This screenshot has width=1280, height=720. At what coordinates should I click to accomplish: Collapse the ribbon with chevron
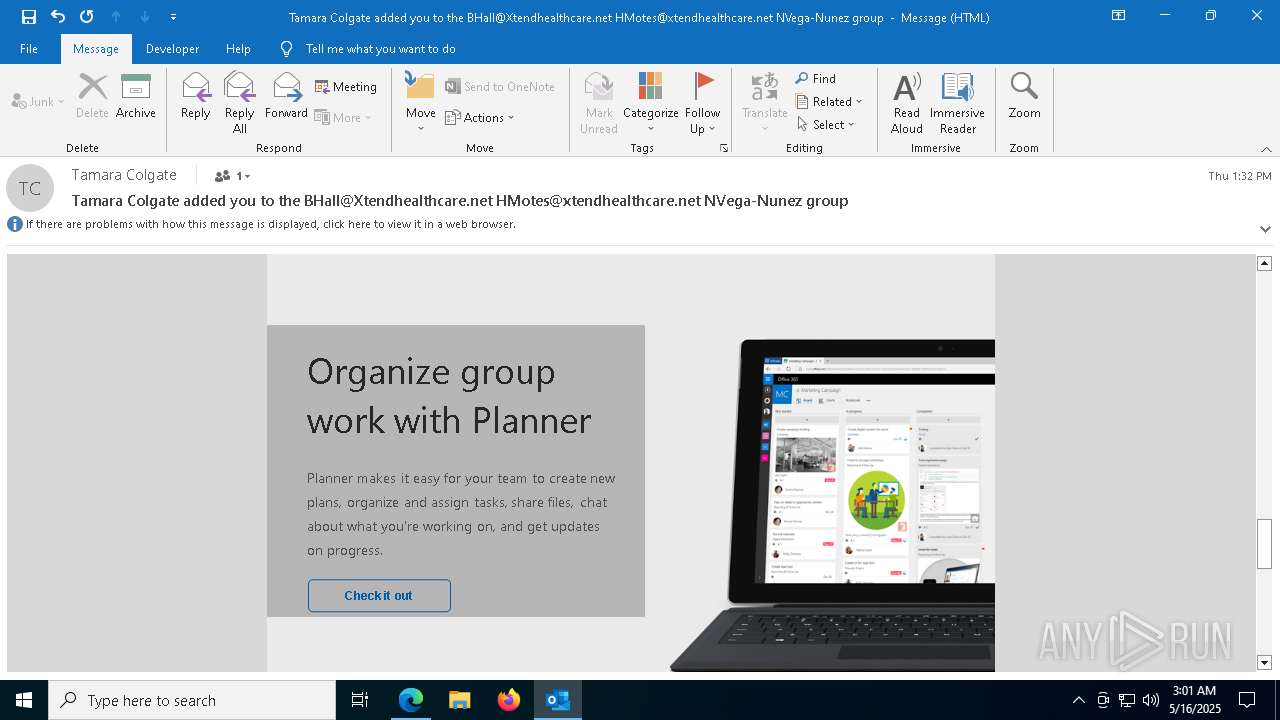(1266, 149)
